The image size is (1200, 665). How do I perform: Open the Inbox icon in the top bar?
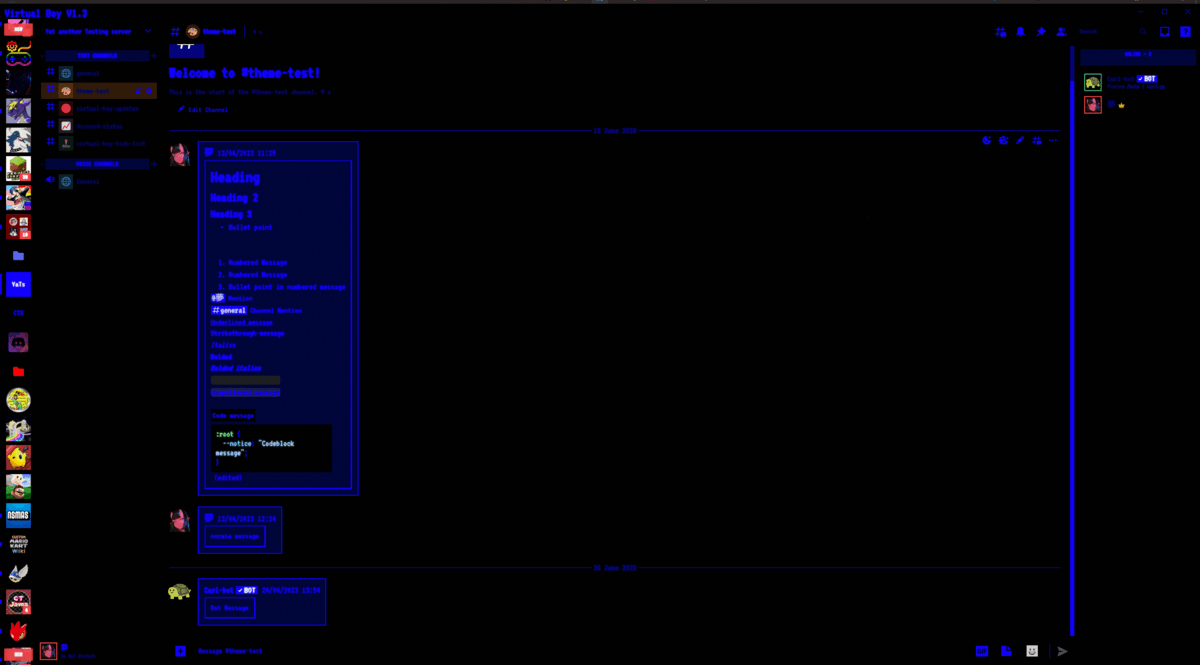[x=1165, y=32]
